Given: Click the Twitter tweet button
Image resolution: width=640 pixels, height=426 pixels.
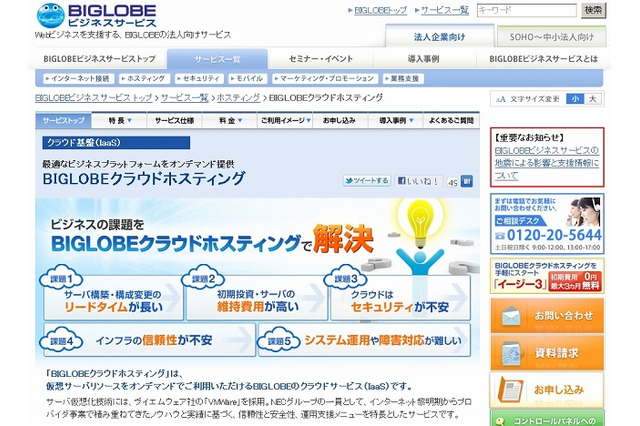Looking at the screenshot, I should tap(367, 180).
